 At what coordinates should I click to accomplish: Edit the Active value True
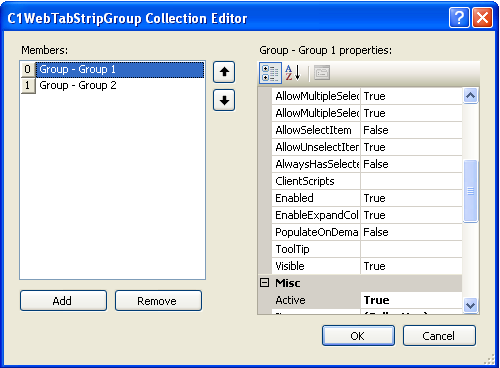click(x=411, y=300)
